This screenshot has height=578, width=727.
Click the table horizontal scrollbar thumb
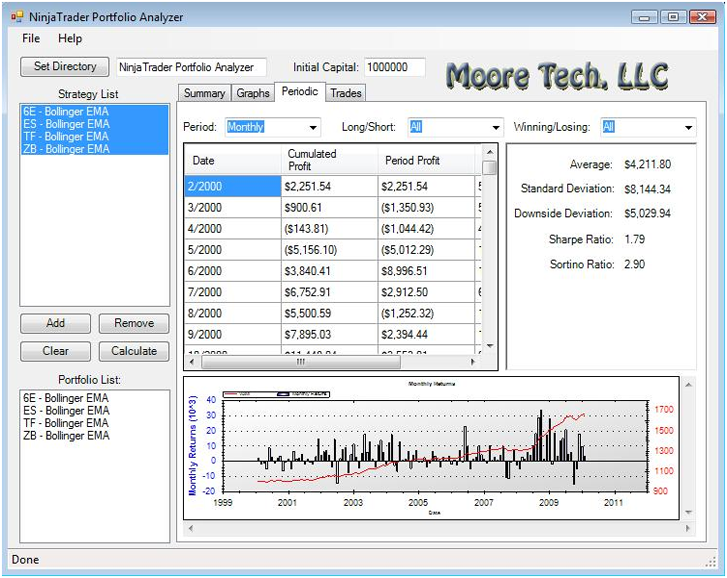tap(301, 362)
